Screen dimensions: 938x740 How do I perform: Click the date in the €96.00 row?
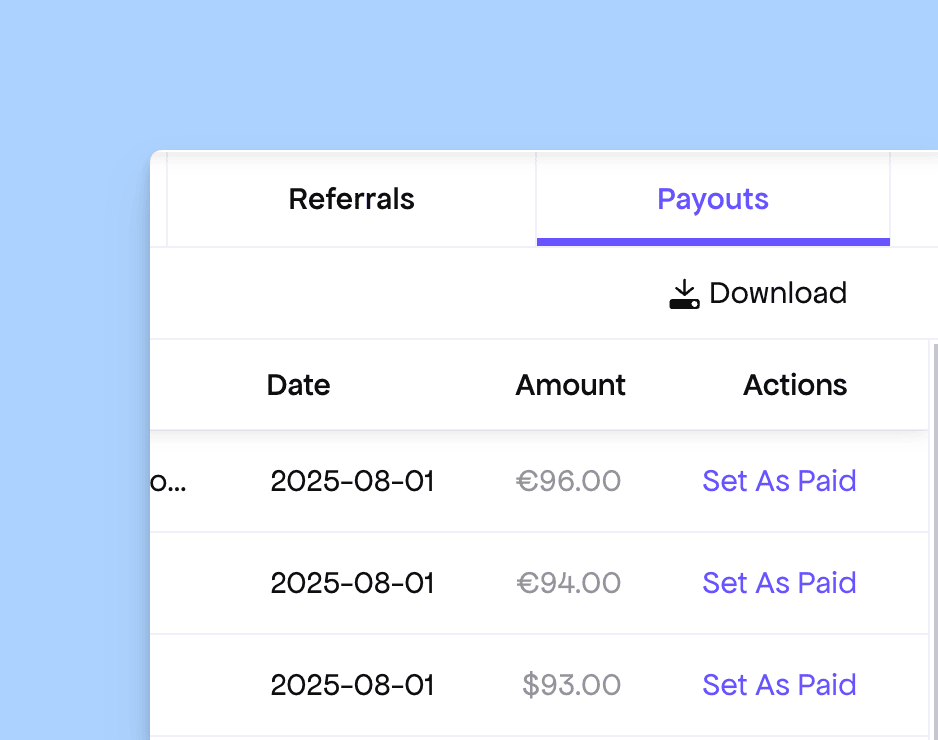tap(352, 481)
